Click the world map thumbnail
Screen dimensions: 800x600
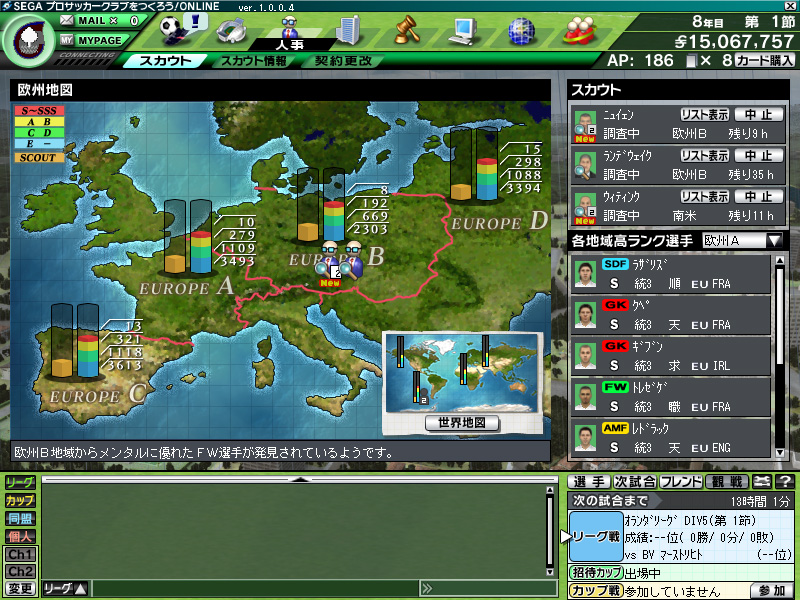462,372
